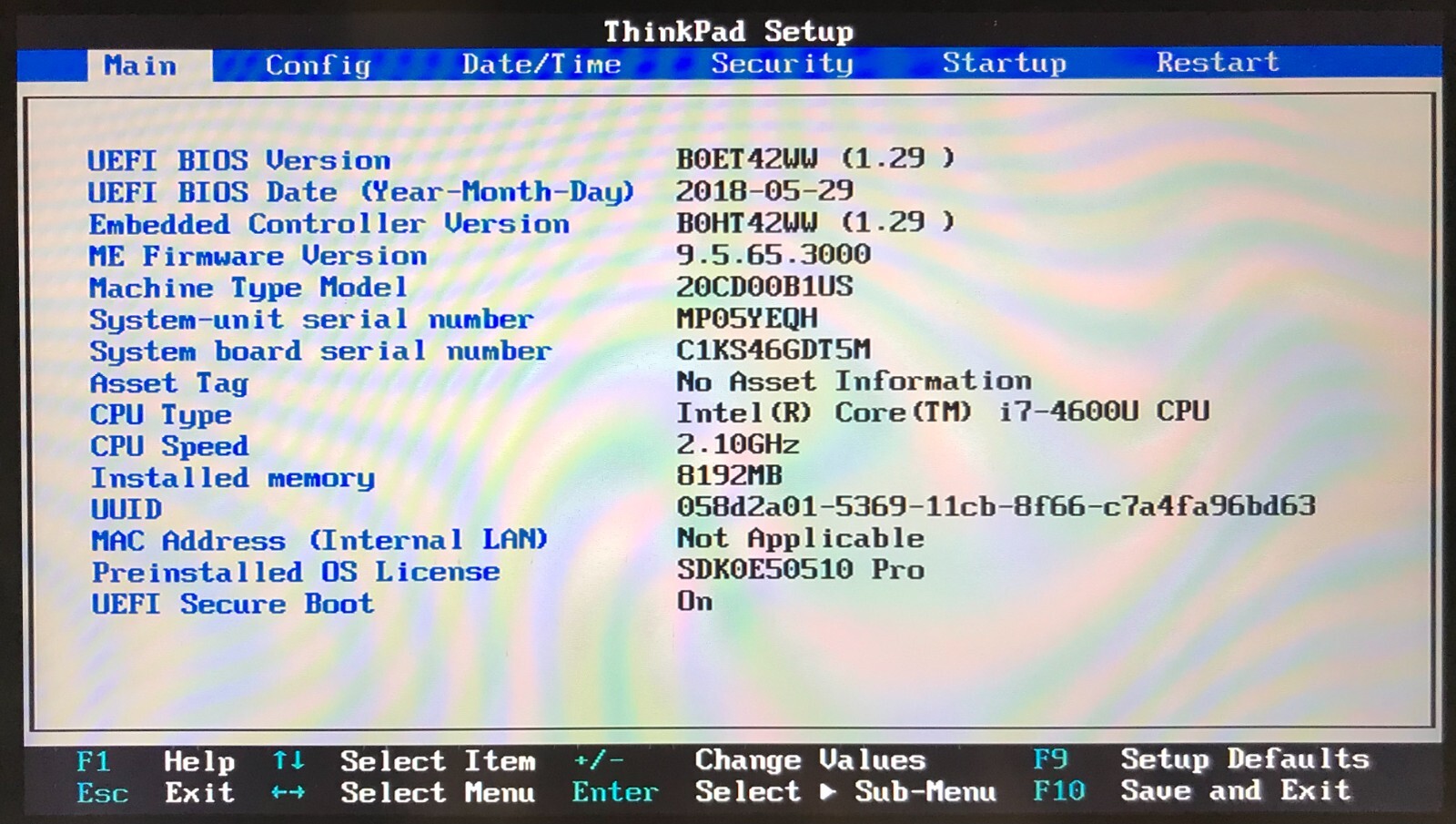This screenshot has height=824, width=1456.
Task: Go to the Security tab
Action: pos(782,63)
